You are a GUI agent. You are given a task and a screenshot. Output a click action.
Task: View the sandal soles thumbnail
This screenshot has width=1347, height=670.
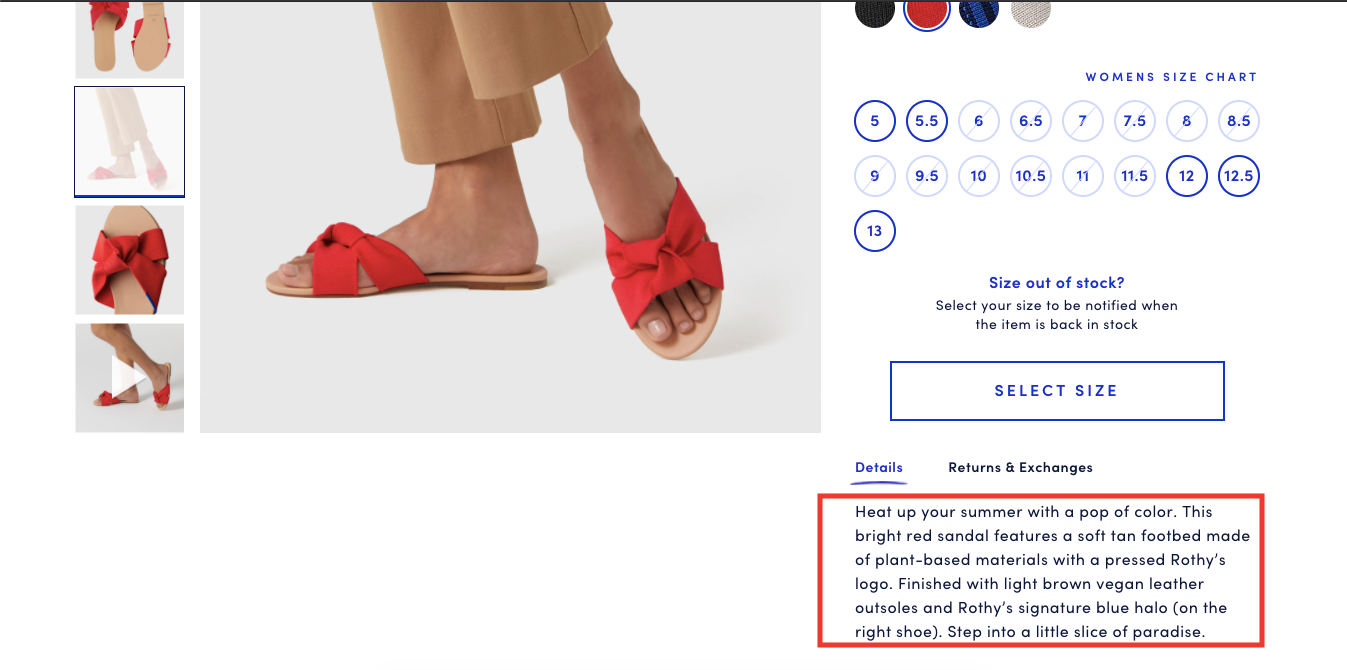click(129, 39)
